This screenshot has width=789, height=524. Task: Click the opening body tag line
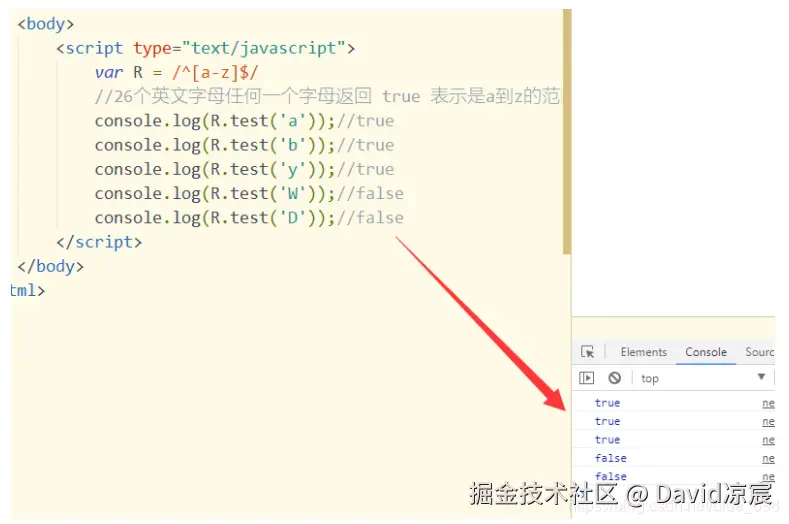(46, 24)
